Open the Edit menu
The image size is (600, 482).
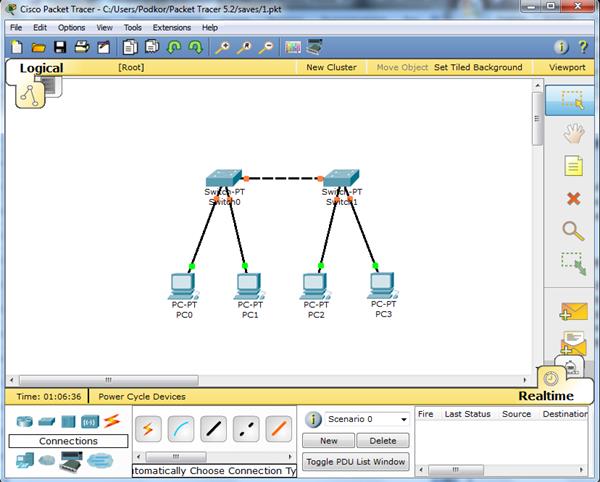tap(40, 28)
